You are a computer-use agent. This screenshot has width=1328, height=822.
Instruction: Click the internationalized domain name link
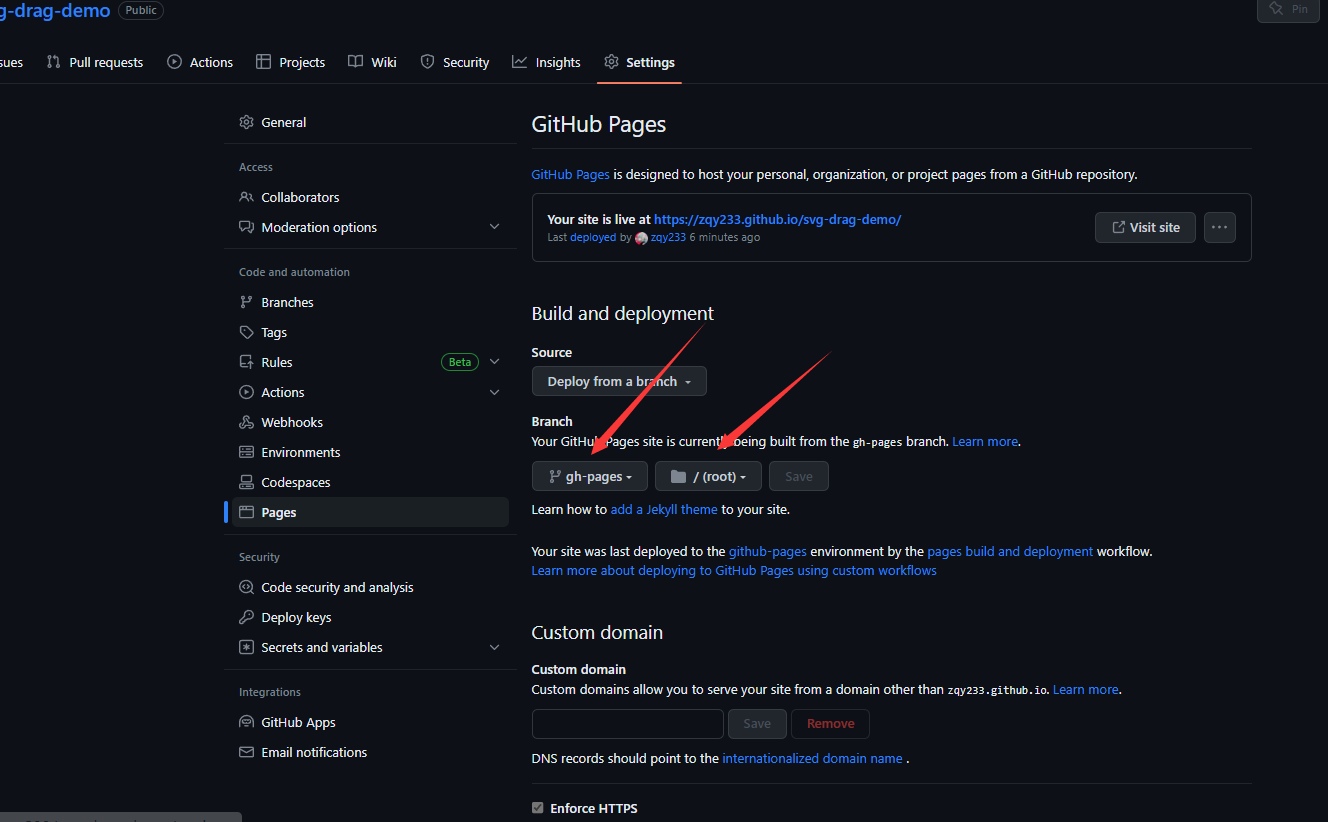812,758
